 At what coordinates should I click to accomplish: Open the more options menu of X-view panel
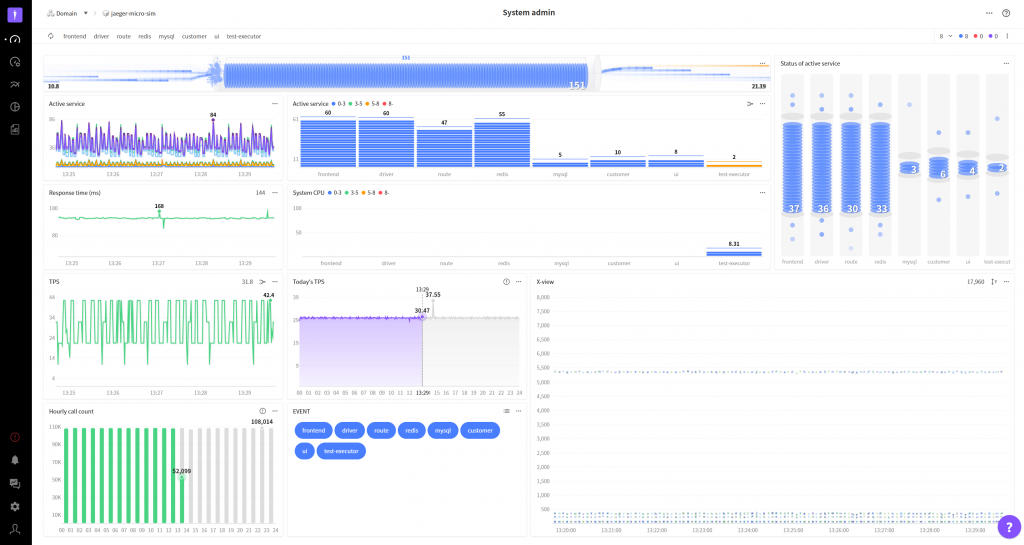point(1006,282)
